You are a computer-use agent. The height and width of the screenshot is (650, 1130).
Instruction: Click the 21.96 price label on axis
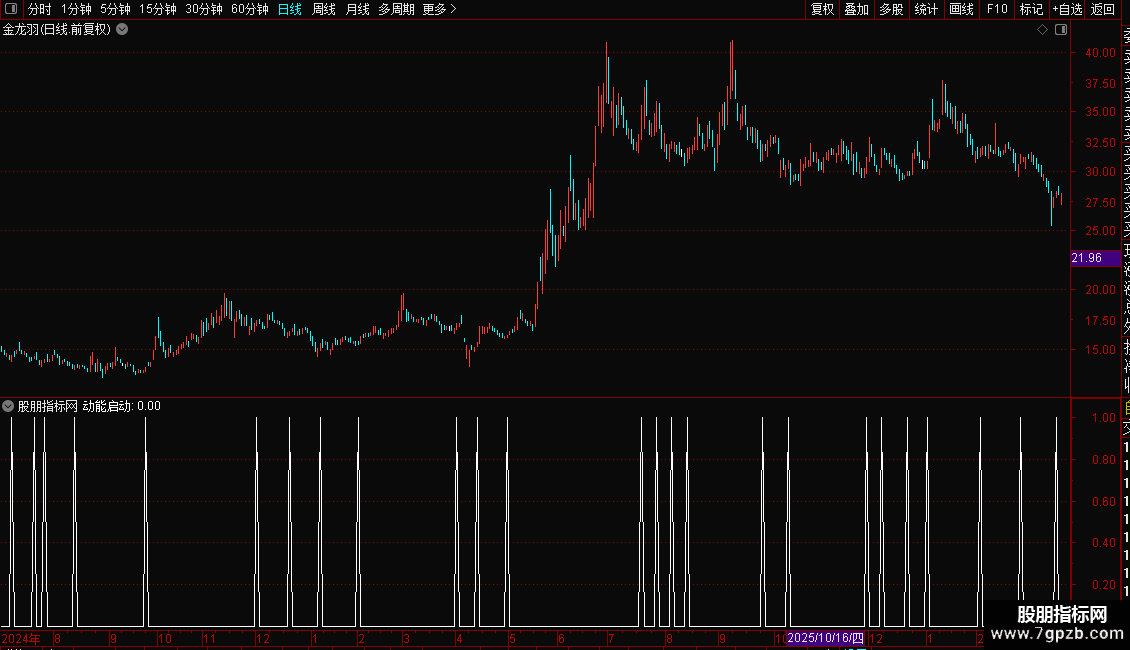1095,258
